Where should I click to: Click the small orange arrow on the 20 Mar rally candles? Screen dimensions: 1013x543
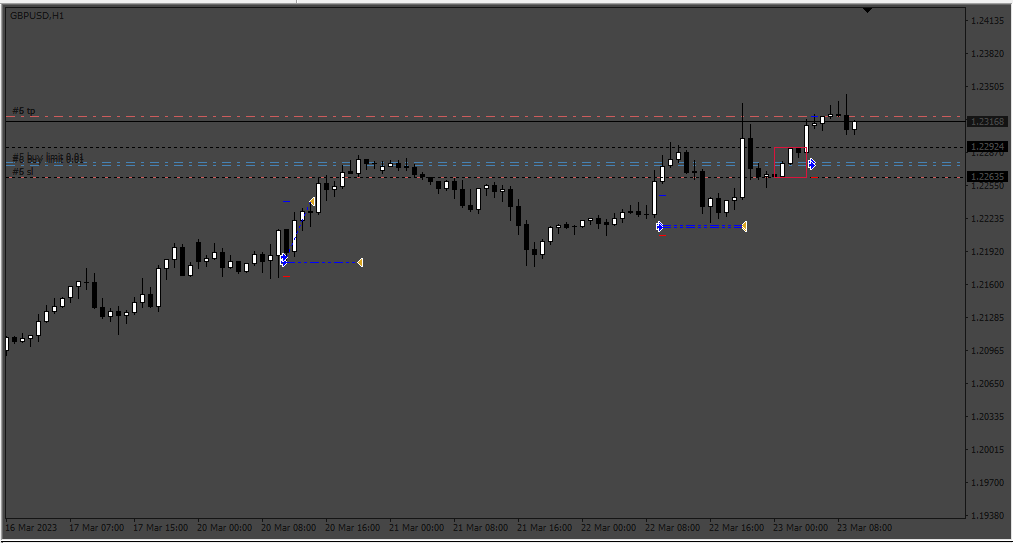tap(312, 202)
